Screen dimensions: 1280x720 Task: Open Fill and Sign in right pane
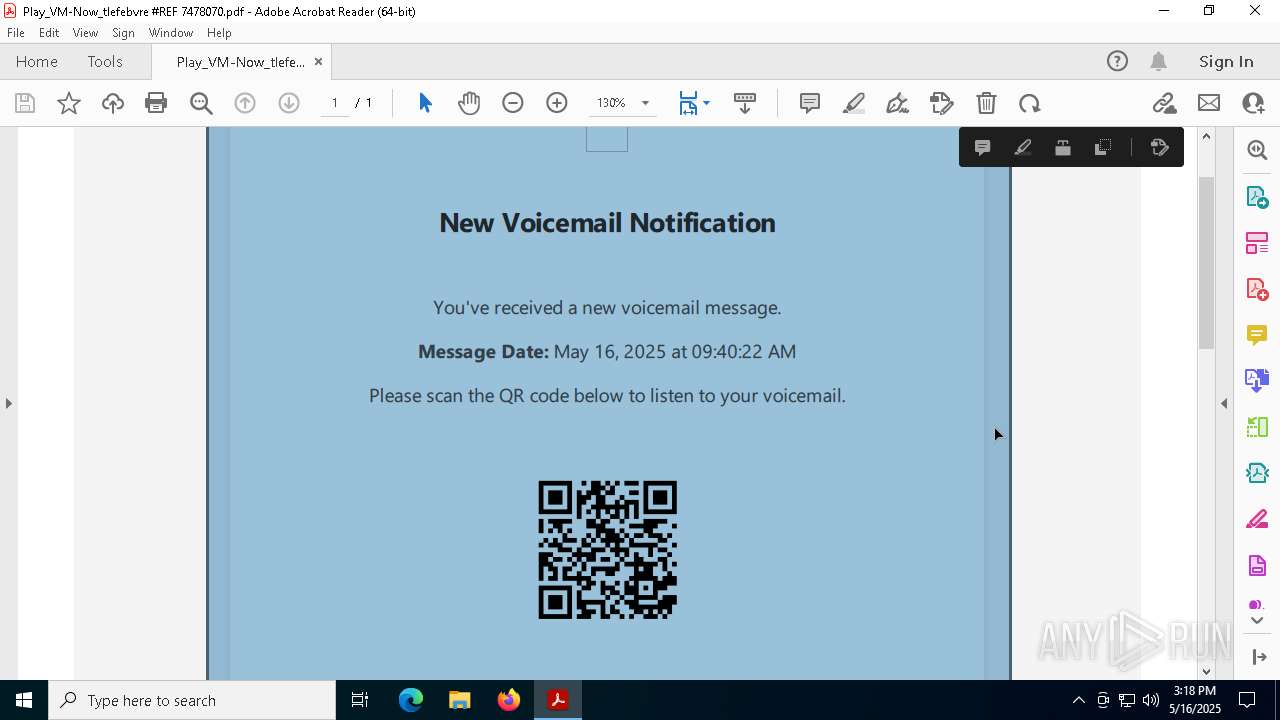coord(1257,520)
